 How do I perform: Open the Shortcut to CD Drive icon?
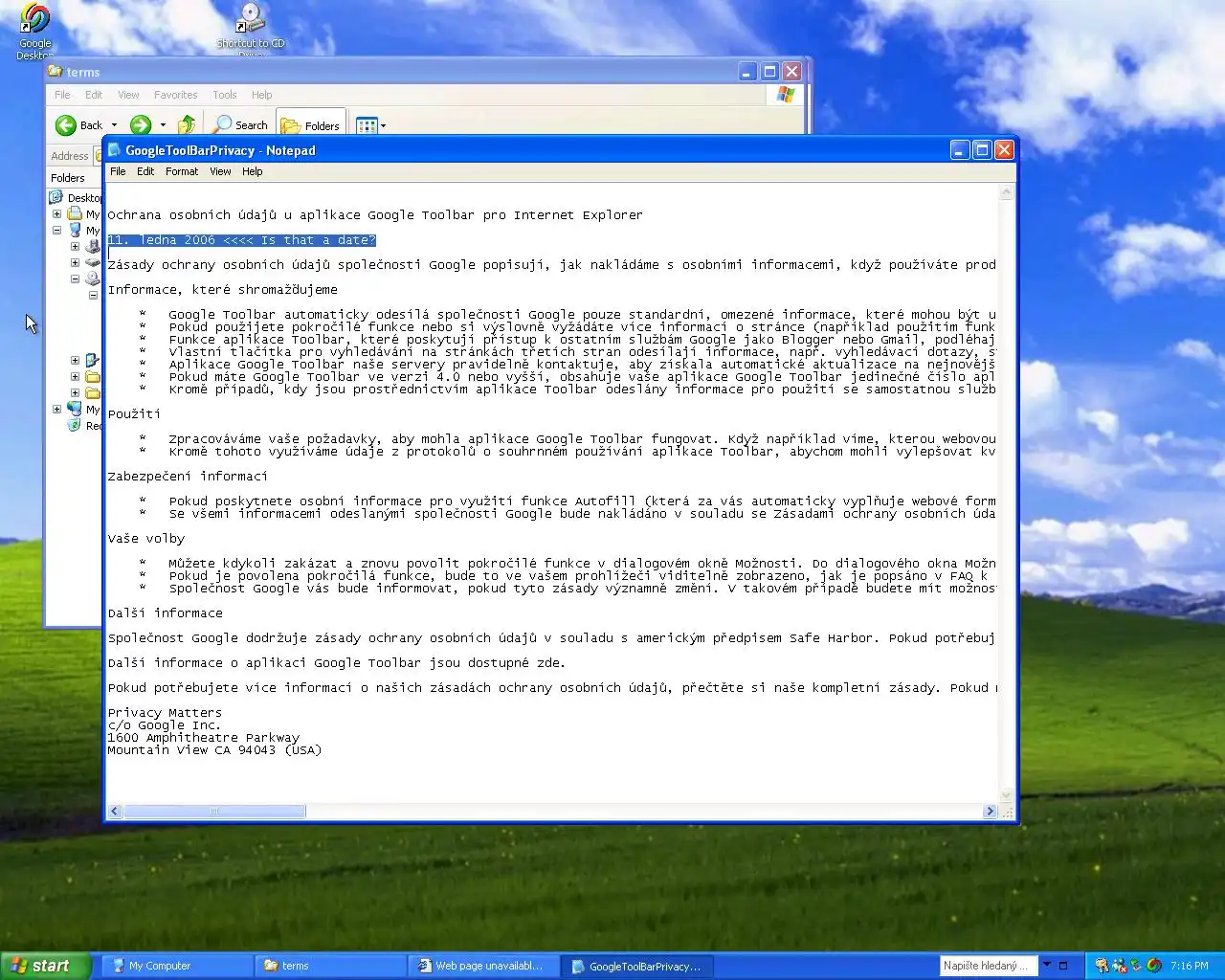[x=251, y=29]
